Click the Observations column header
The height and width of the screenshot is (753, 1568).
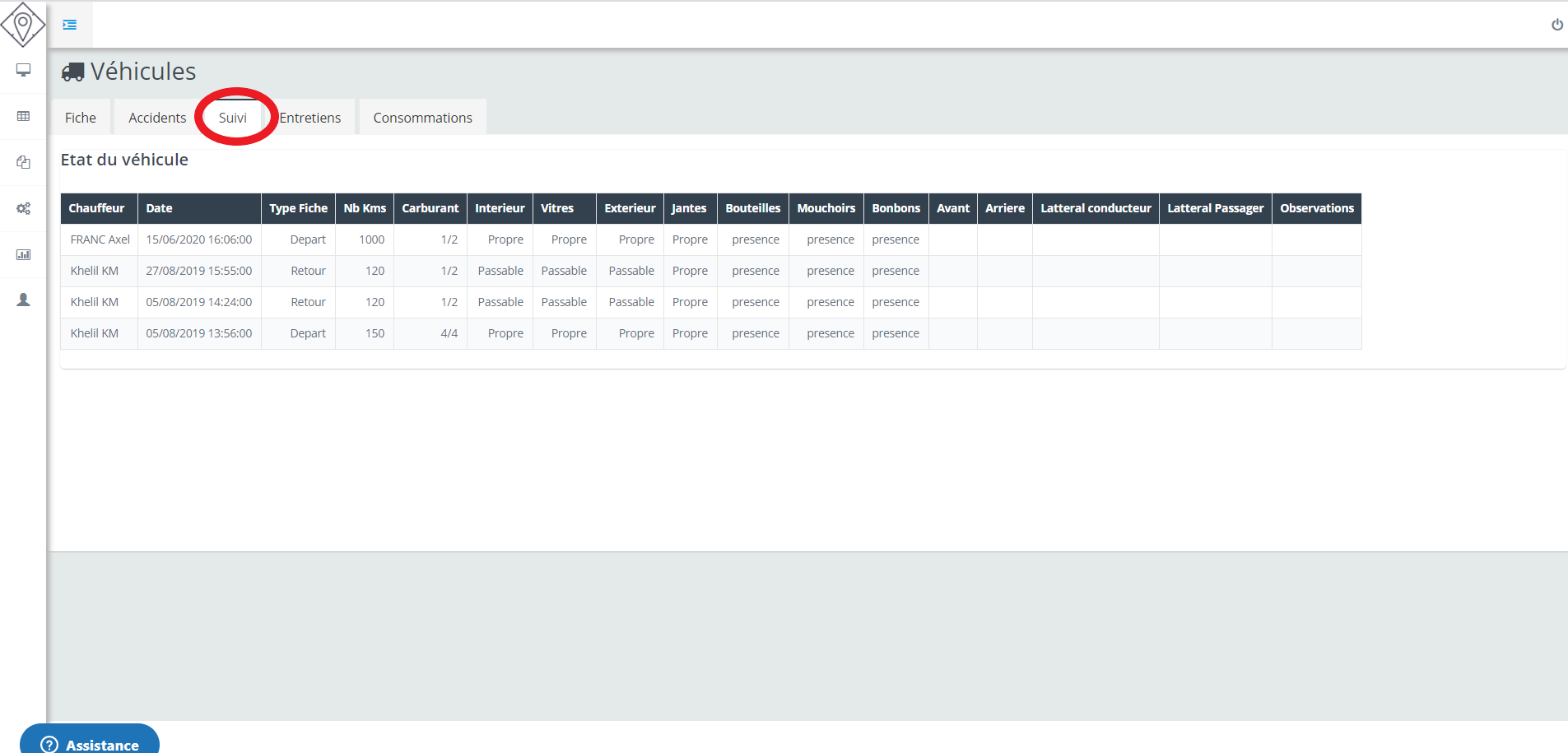coord(1316,208)
